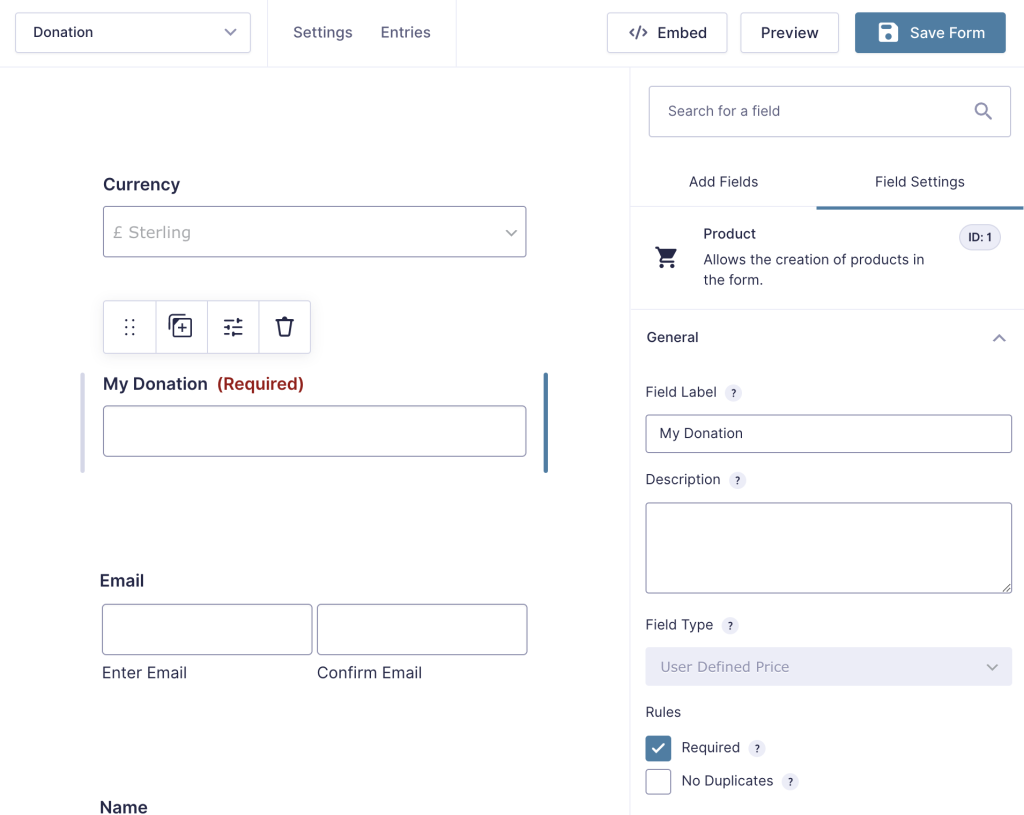
Task: Open help tooltip for Field Label
Action: 733,393
